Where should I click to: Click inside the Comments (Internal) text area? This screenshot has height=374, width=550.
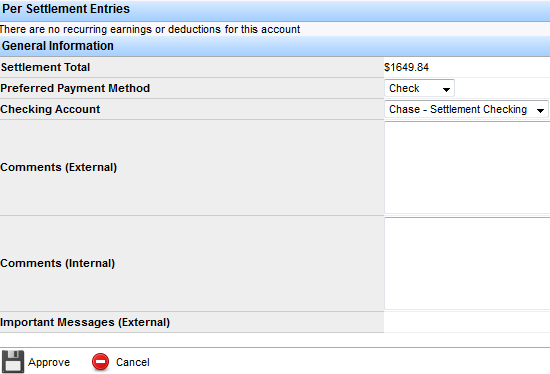(467, 263)
